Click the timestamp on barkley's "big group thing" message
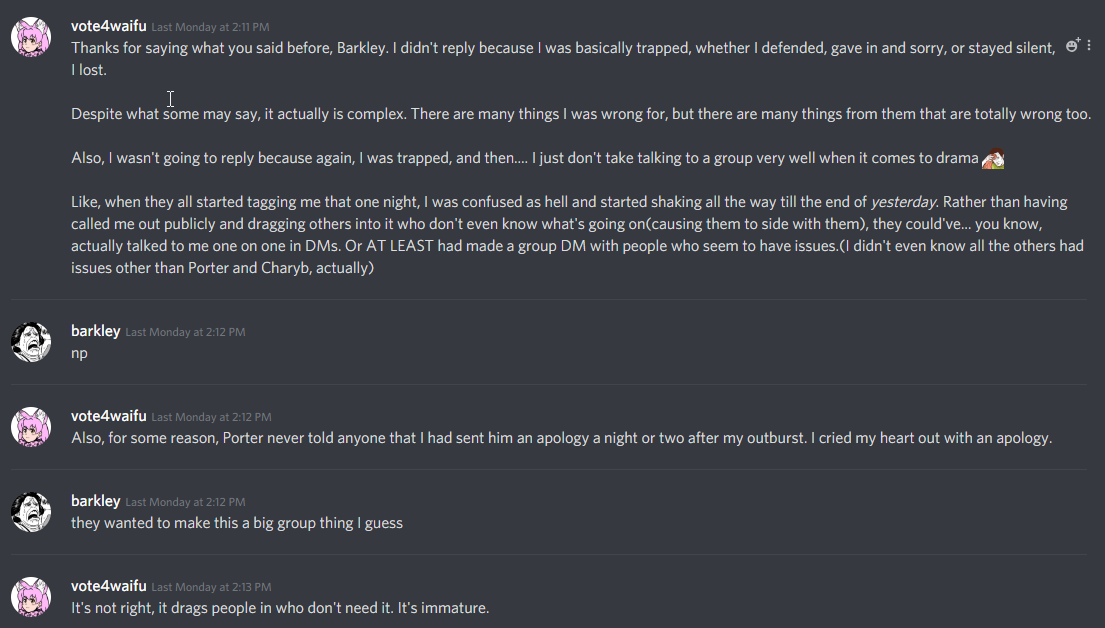 pos(185,502)
